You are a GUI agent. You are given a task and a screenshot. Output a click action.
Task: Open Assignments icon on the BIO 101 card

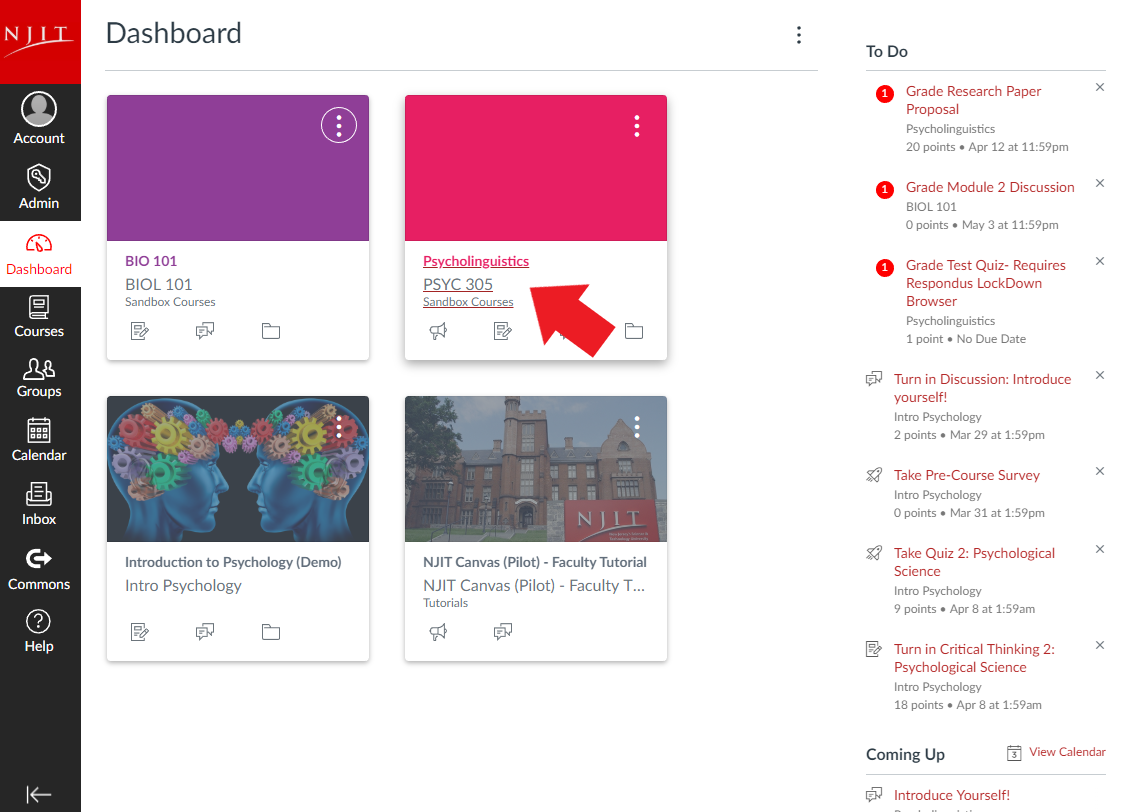pyautogui.click(x=140, y=331)
